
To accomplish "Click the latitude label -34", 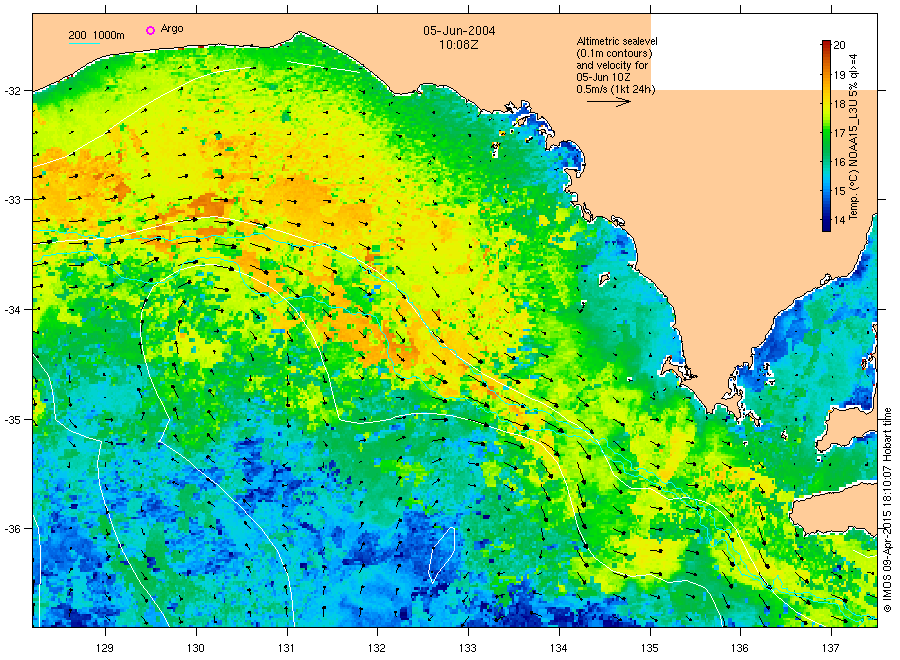I will click(x=12, y=310).
